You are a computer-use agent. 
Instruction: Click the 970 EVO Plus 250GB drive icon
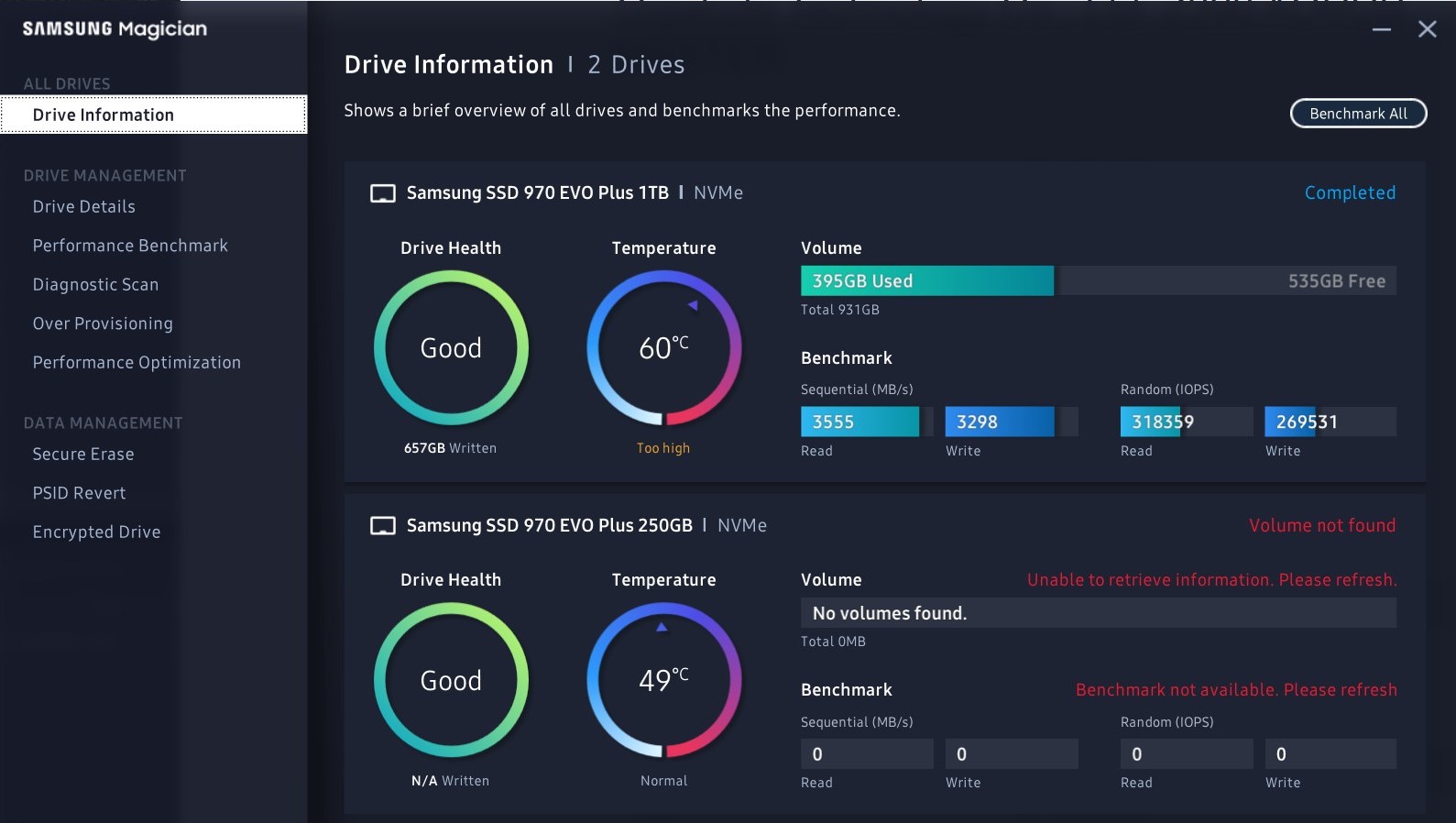(x=382, y=526)
